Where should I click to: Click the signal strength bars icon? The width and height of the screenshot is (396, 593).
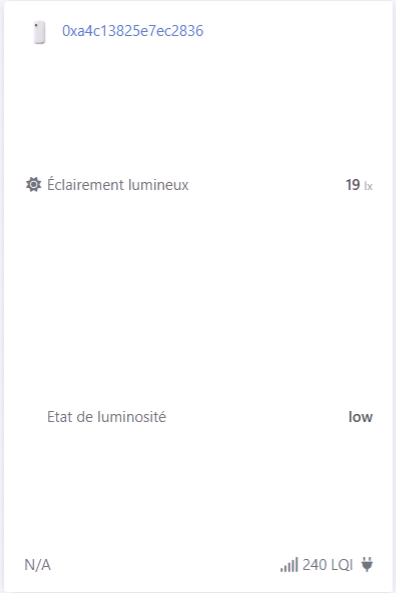pyautogui.click(x=289, y=565)
